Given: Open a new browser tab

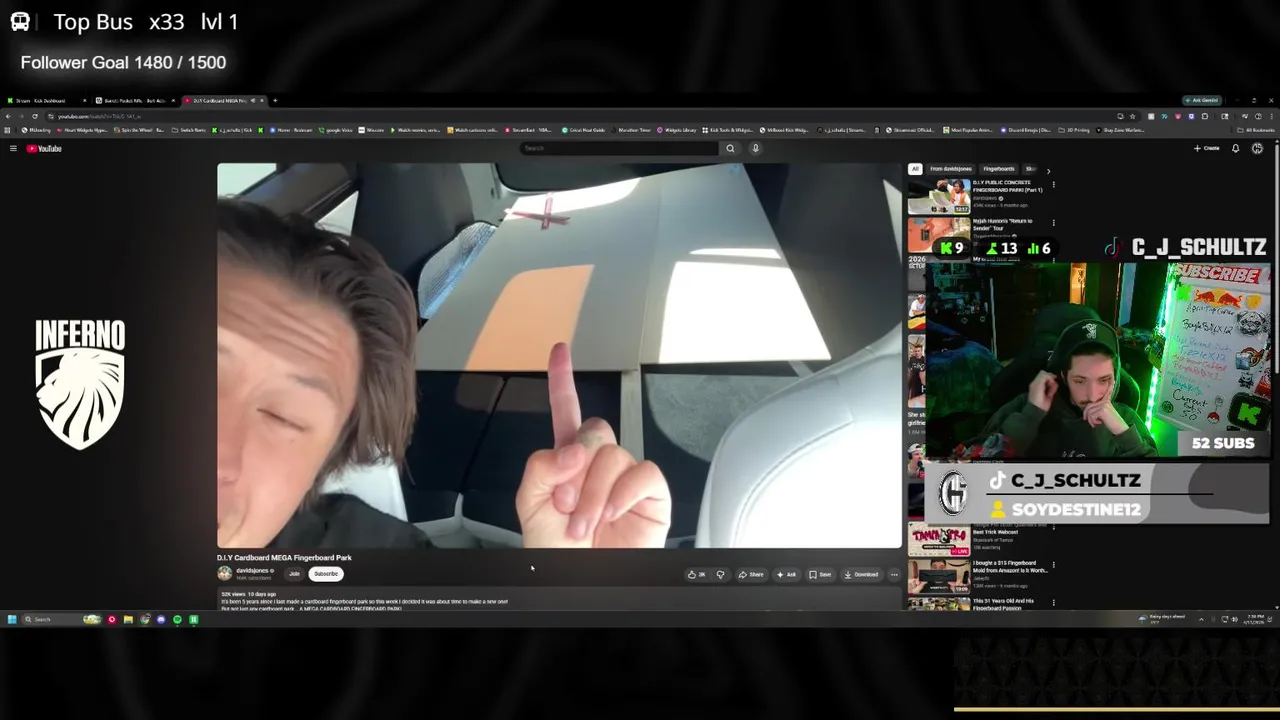Looking at the screenshot, I should click(275, 100).
